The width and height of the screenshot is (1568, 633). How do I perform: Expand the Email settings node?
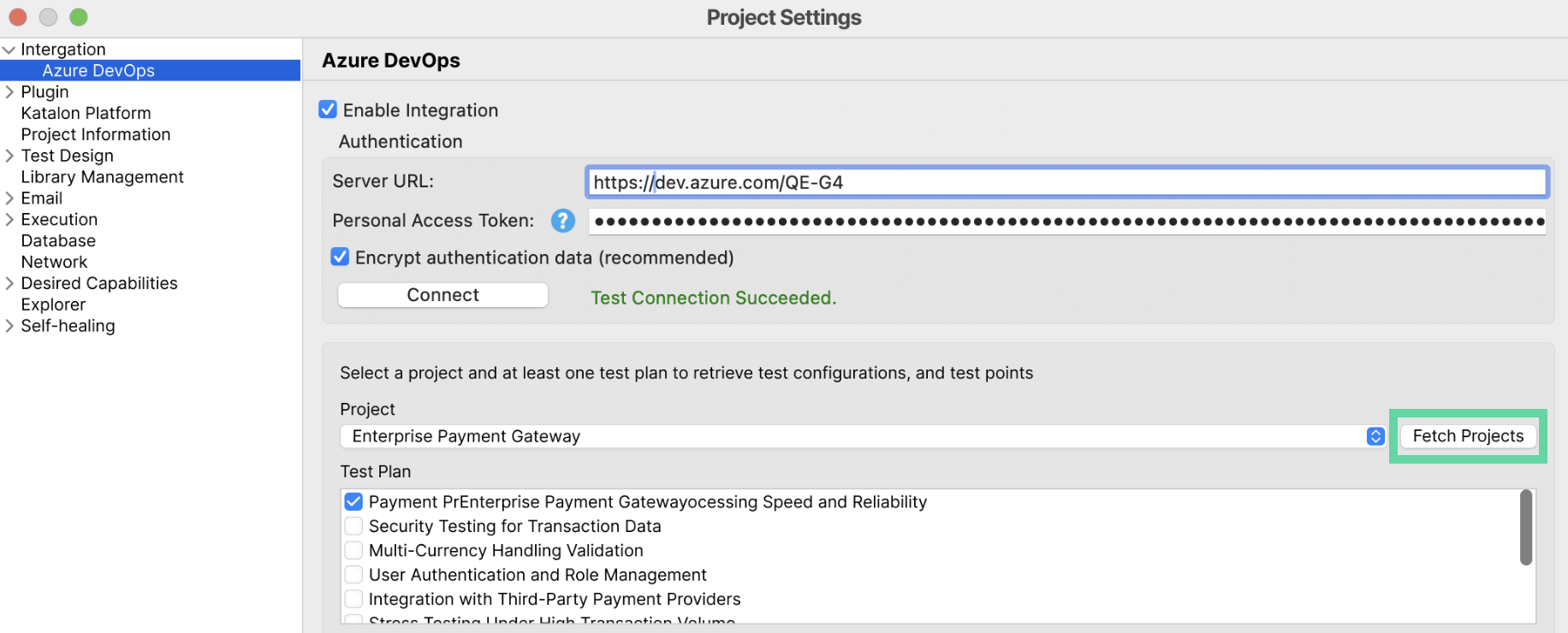(x=9, y=198)
